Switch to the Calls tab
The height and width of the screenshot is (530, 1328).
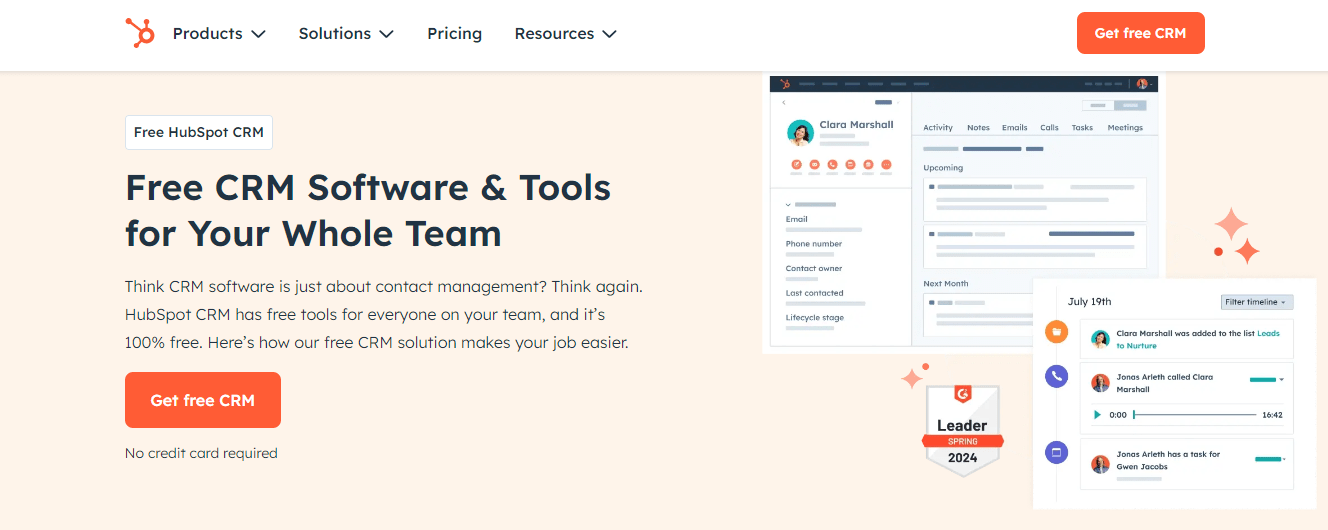click(x=1049, y=128)
